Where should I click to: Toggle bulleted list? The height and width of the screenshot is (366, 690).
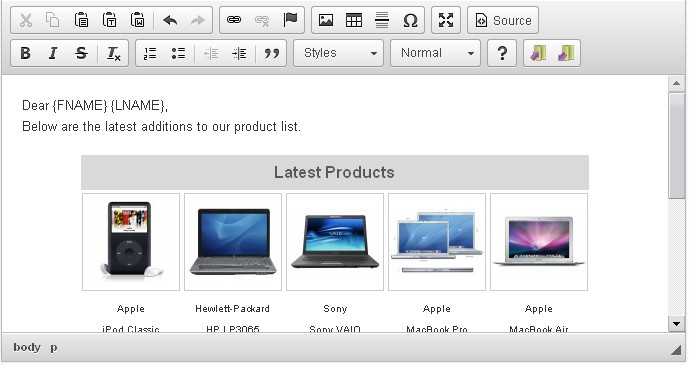click(178, 53)
